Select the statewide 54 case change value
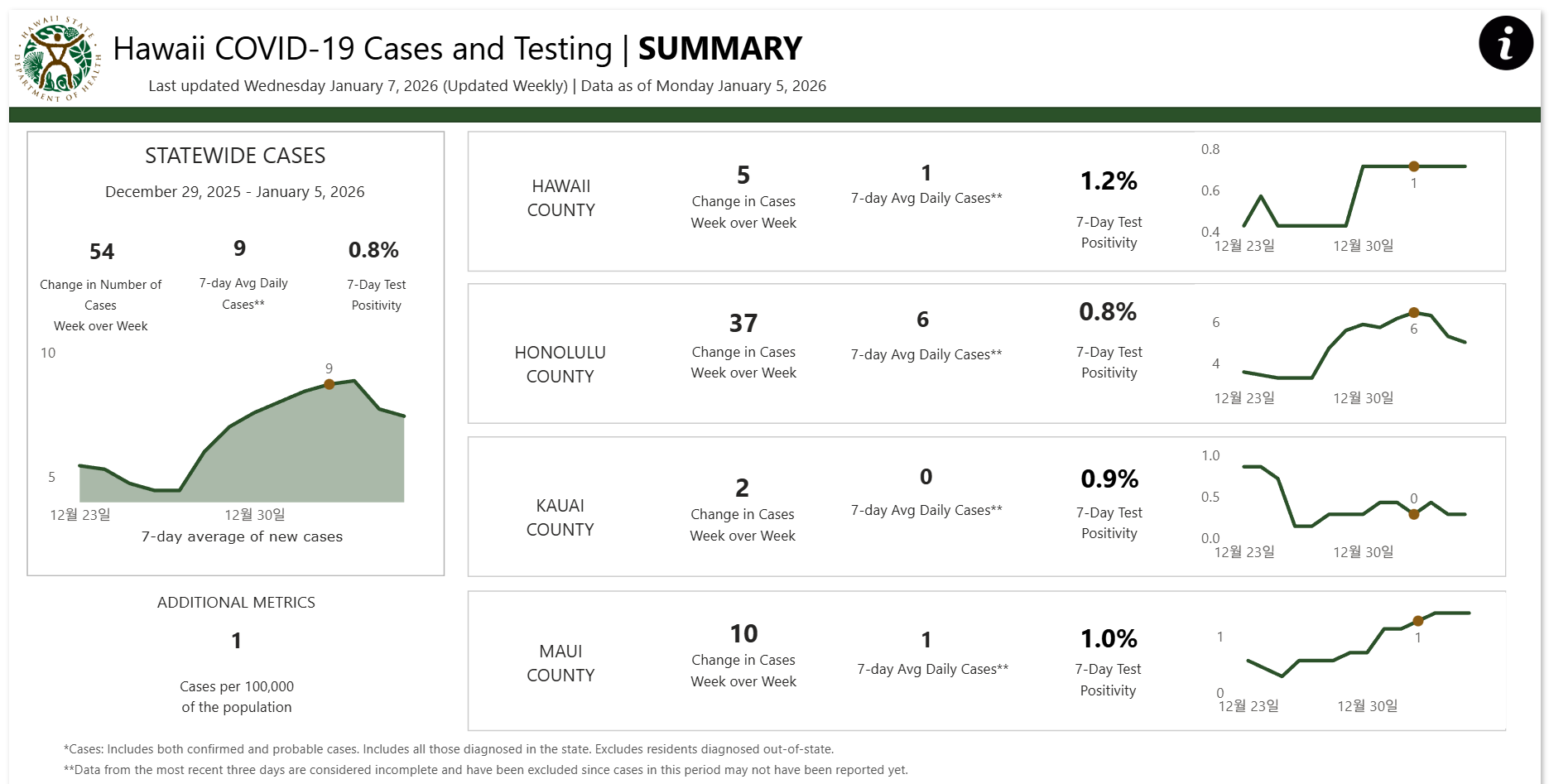1549x784 pixels. tap(102, 252)
